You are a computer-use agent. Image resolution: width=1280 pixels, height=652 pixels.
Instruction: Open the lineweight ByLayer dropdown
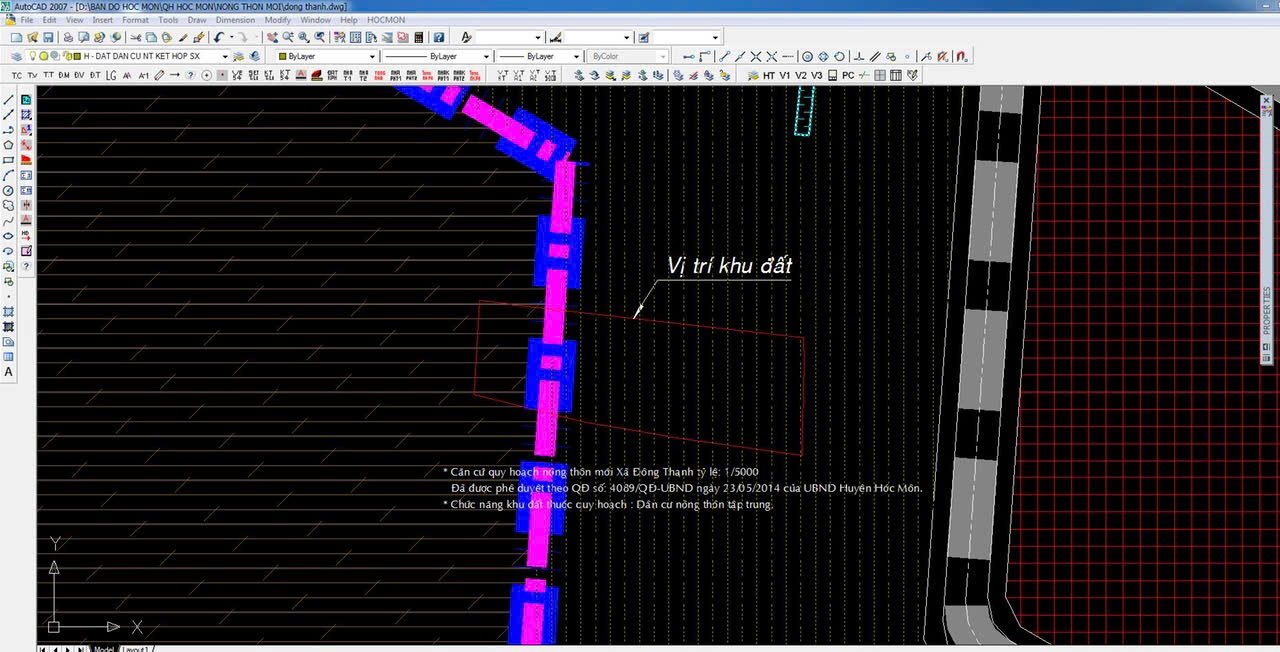click(x=576, y=57)
